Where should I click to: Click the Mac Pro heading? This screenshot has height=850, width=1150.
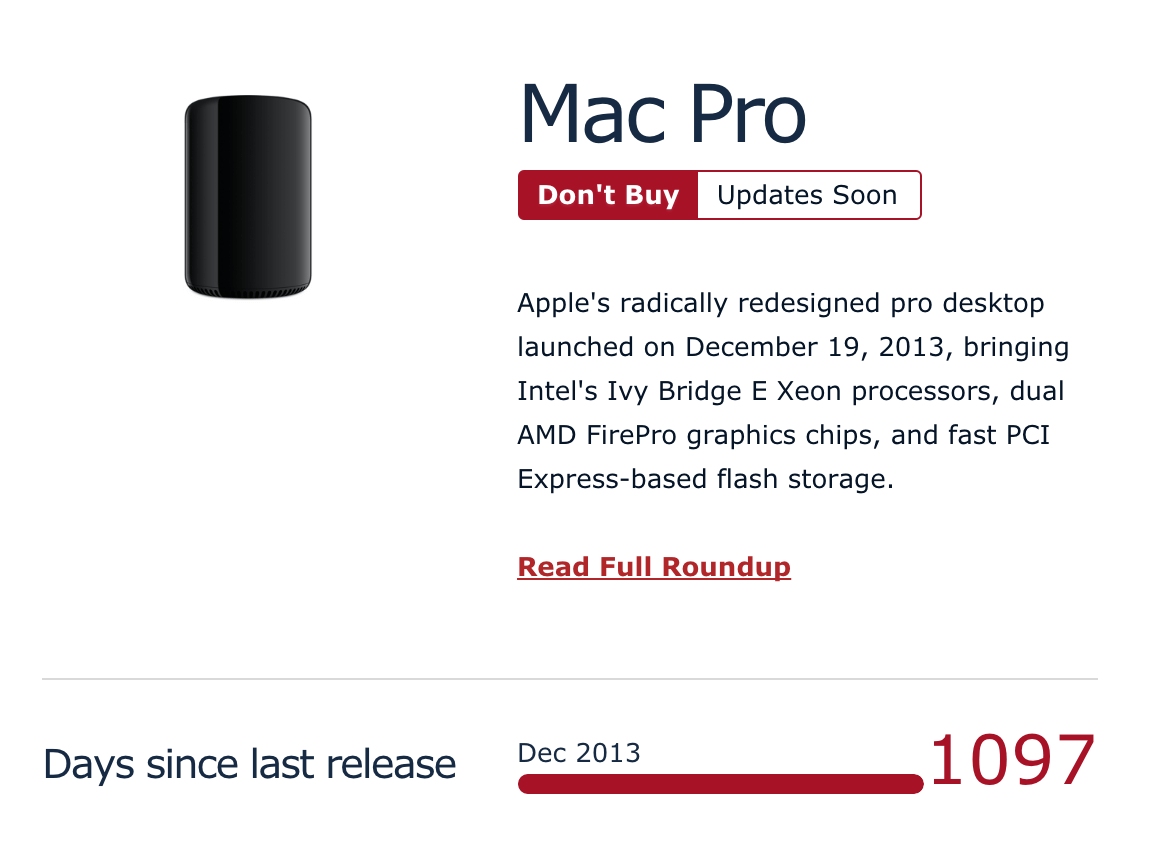[x=663, y=114]
